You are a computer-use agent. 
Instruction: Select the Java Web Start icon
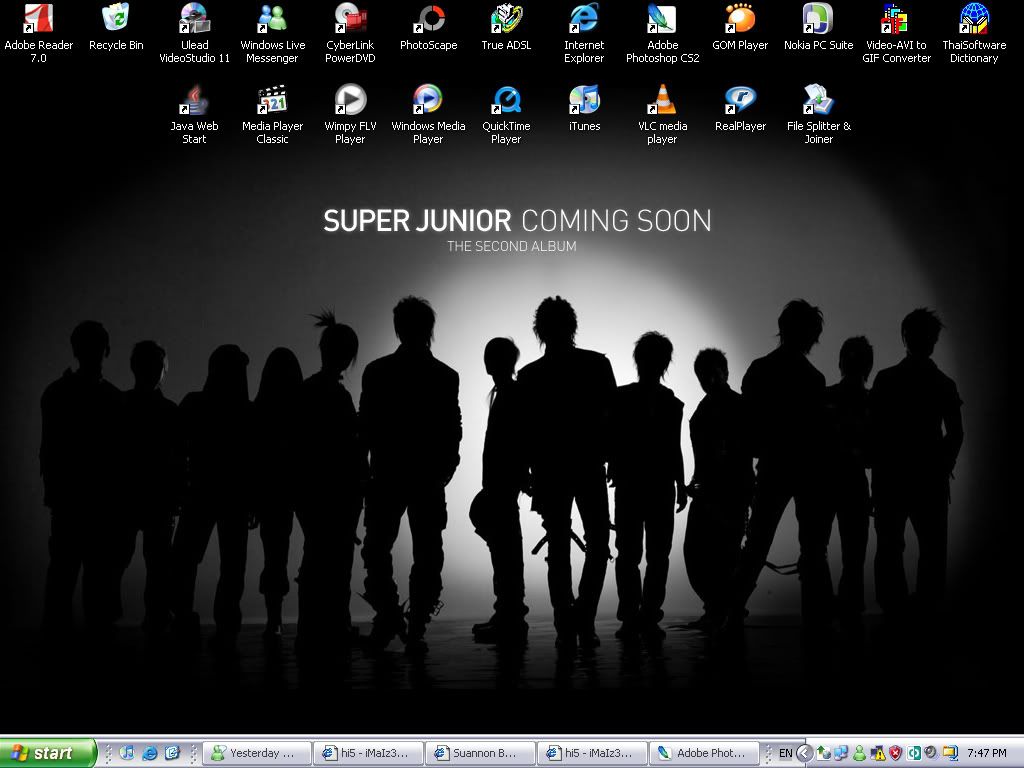tap(195, 114)
